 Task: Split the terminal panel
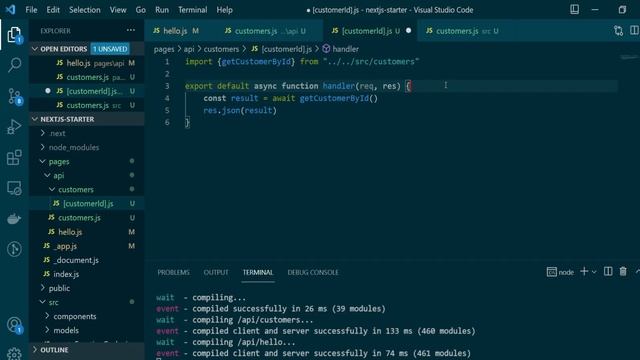click(608, 271)
